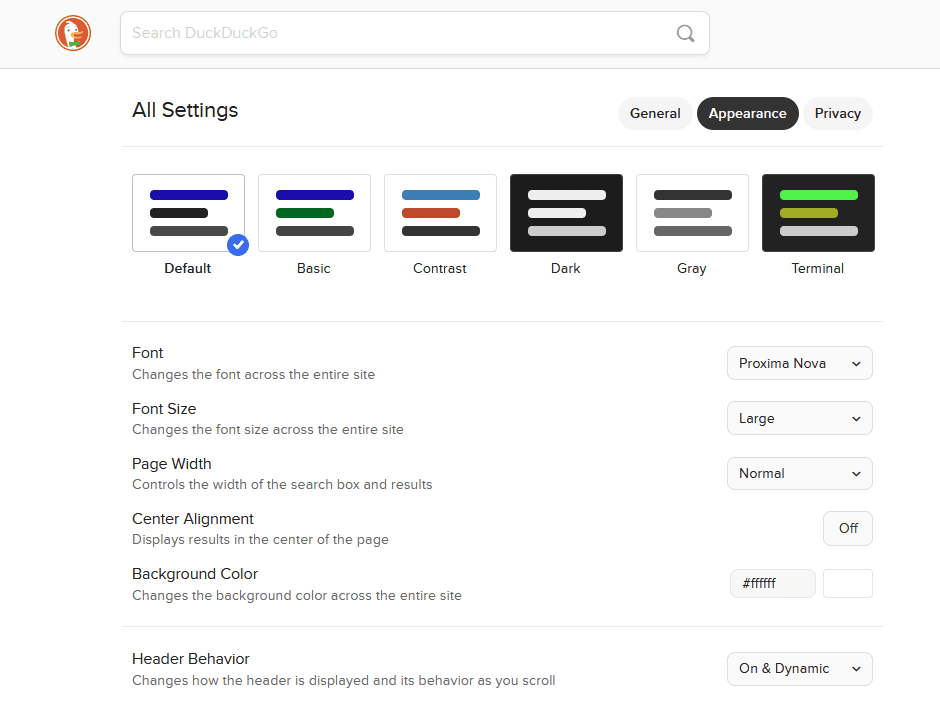Expand the Font Size dropdown set to Large
The height and width of the screenshot is (703, 940).
point(799,418)
